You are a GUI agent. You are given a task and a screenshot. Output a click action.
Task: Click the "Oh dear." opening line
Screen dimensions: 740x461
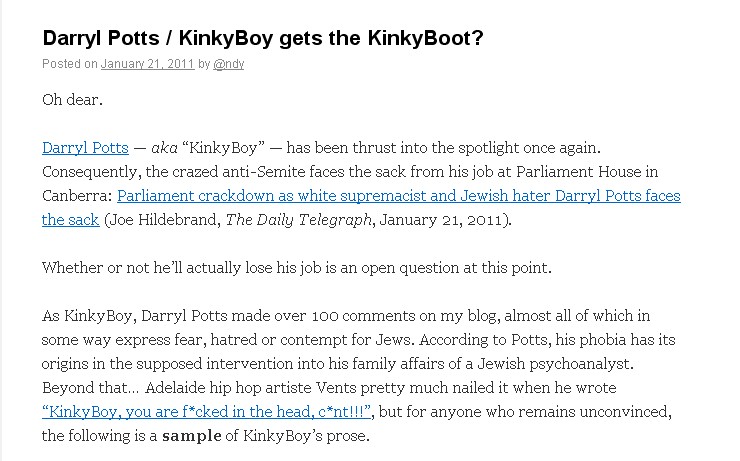pyautogui.click(x=72, y=99)
